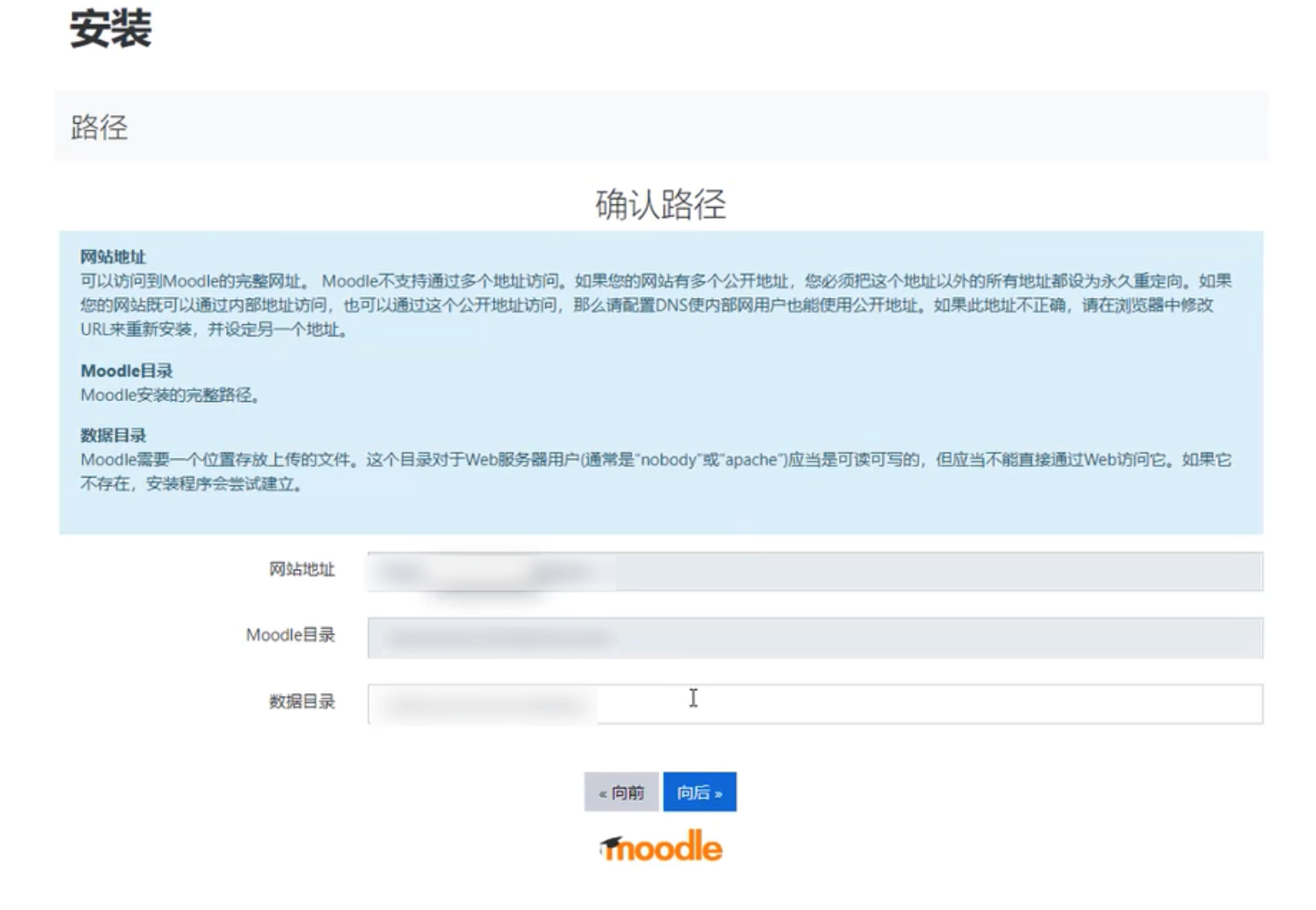Click the 数据目录 bold help heading
This screenshot has width=1316, height=910.
[x=113, y=436]
